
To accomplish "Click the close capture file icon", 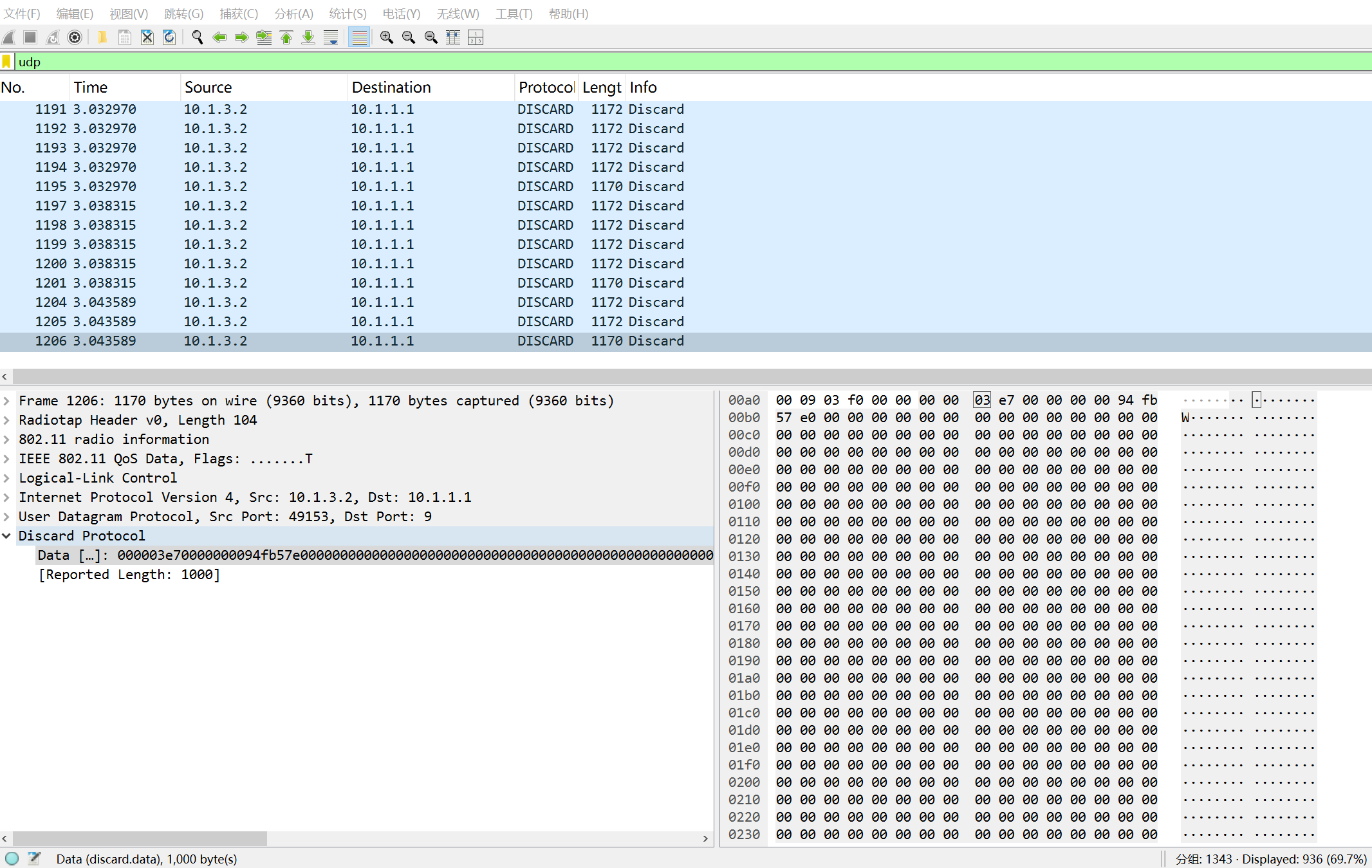I will [x=147, y=37].
